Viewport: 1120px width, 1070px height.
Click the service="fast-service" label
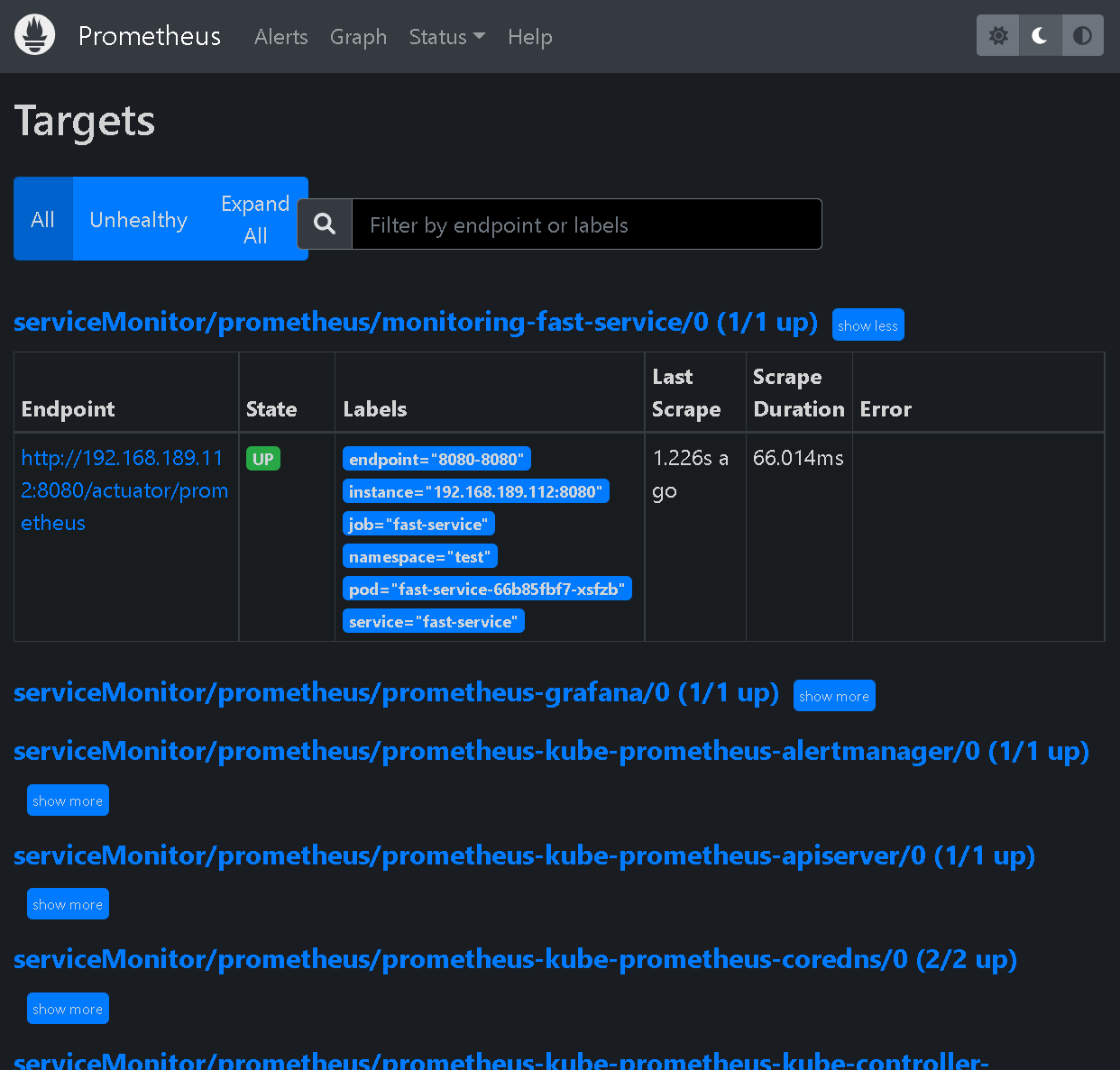point(434,621)
